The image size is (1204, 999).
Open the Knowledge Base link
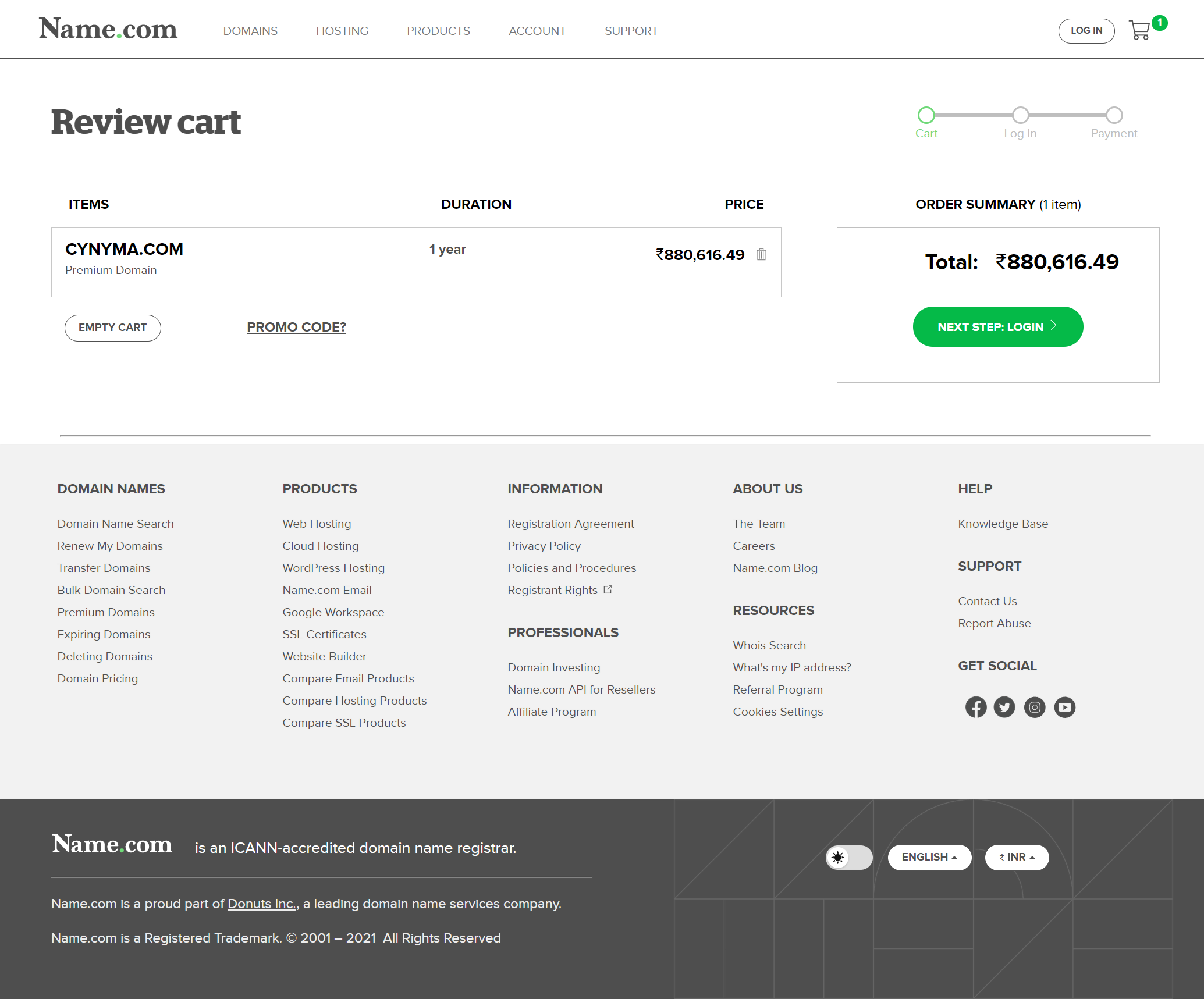(1003, 524)
